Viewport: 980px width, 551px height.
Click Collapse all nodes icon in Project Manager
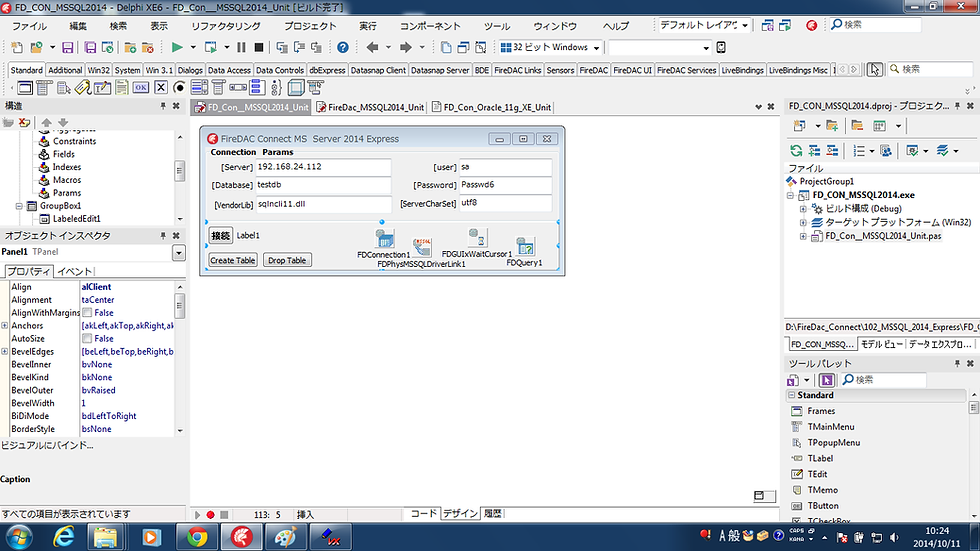[832, 151]
